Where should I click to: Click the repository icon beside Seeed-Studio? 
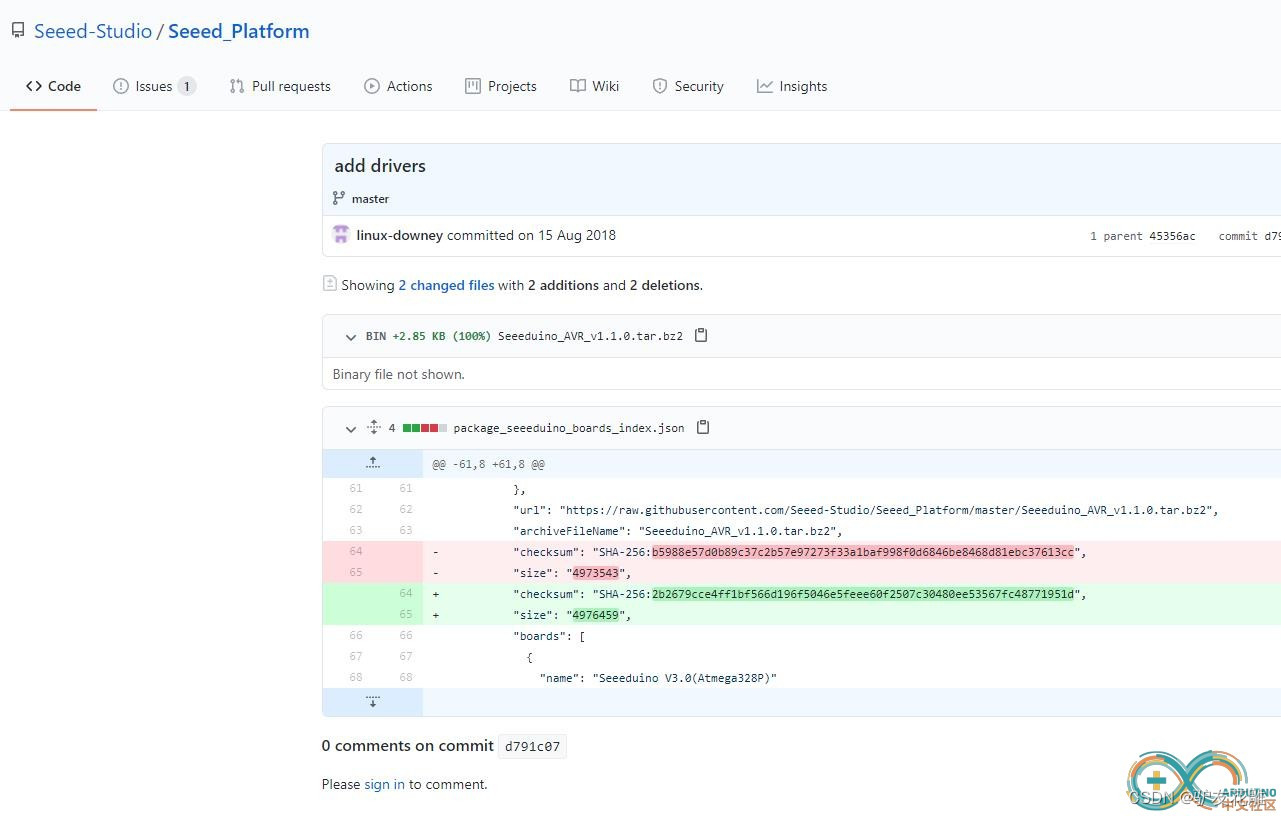18,31
